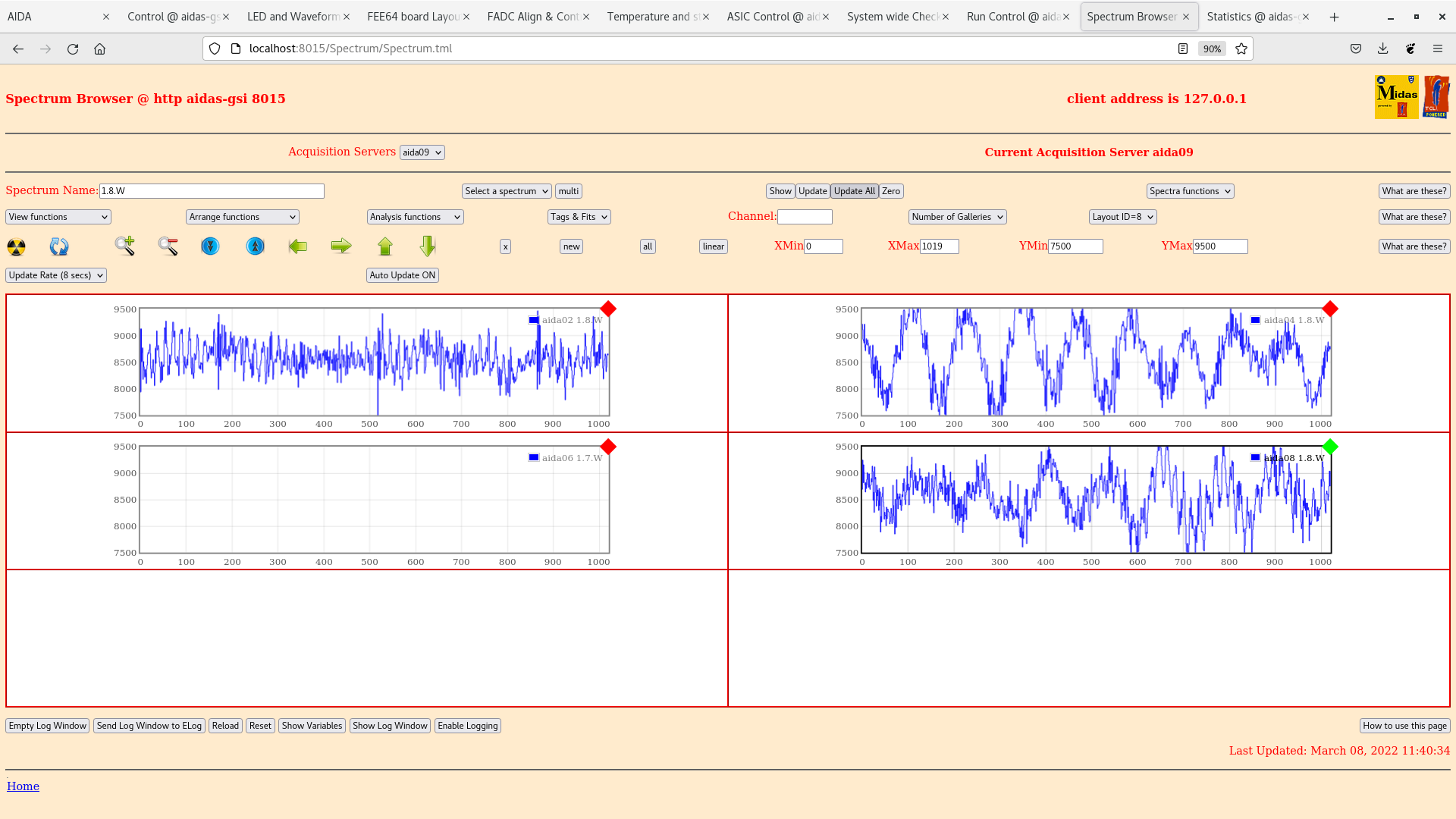Viewport: 1456px width, 819px height.
Task: Open the Acquisition Servers aida09 dropdown
Action: click(x=422, y=152)
